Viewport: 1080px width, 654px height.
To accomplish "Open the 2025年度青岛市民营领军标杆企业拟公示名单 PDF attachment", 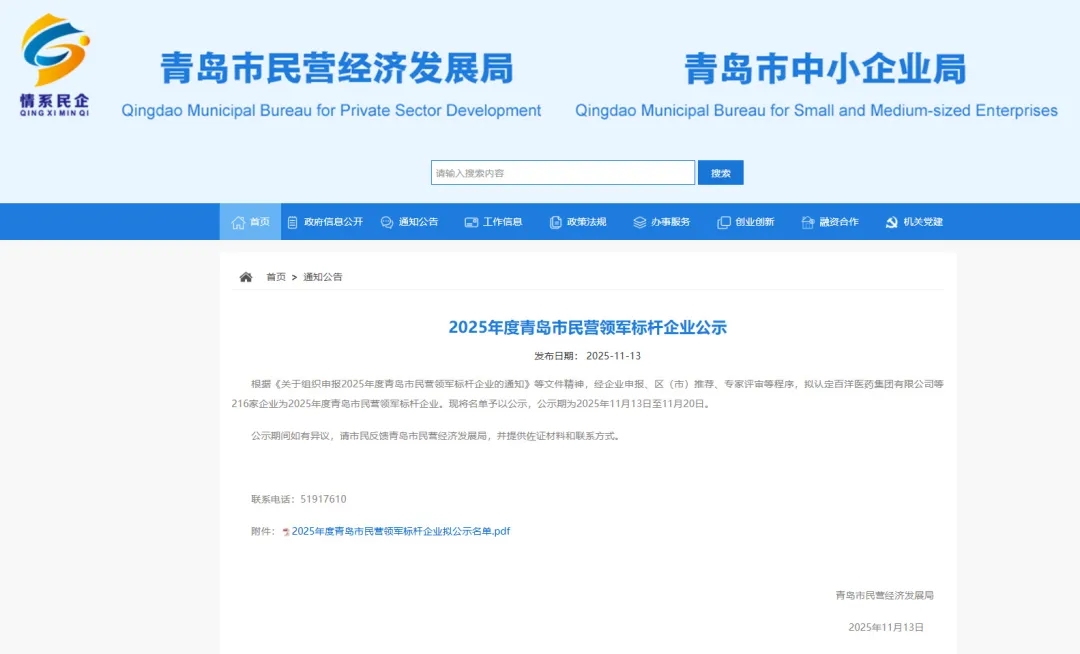I will point(400,531).
